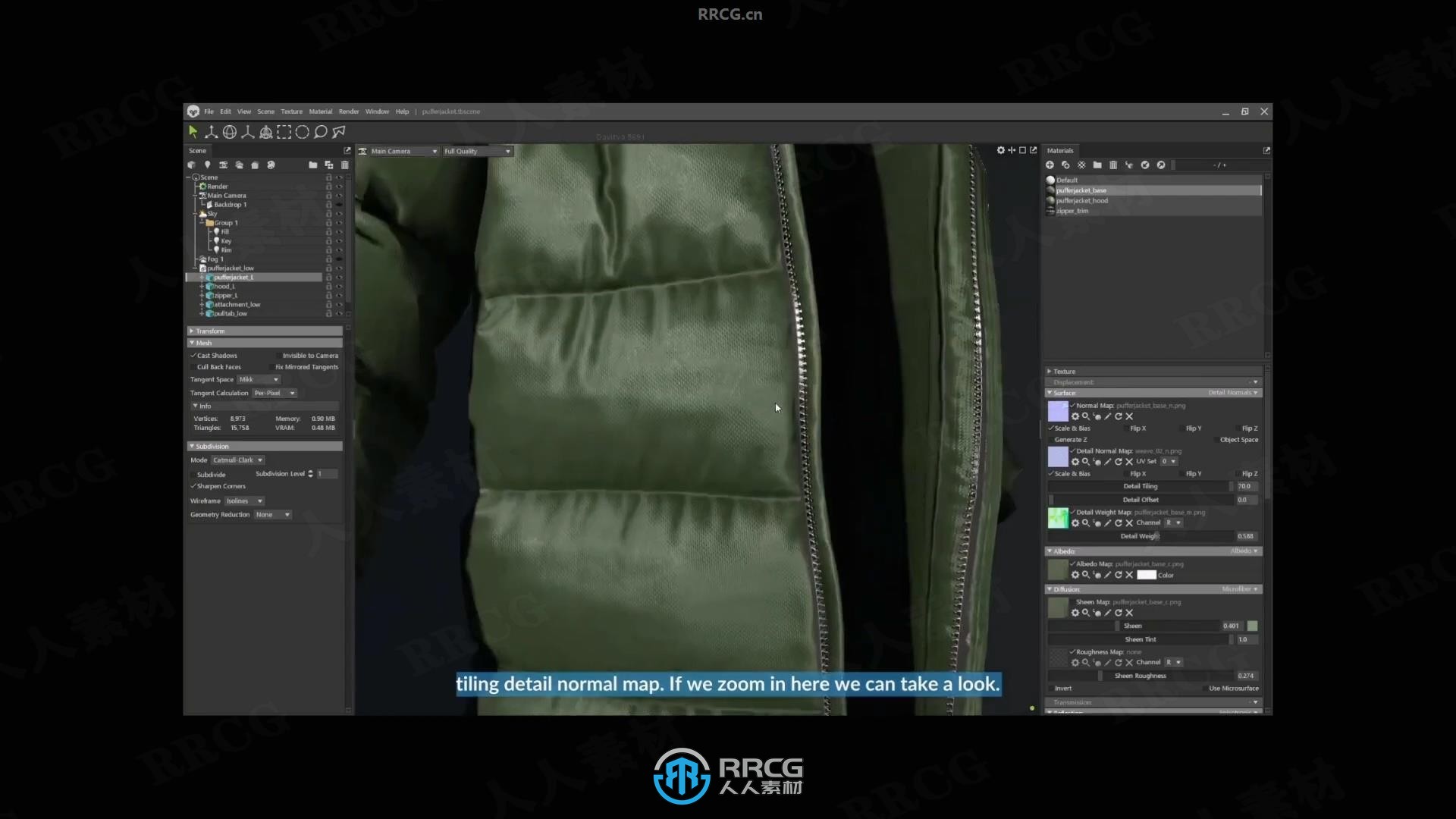Delete the selected scene object

point(344,165)
